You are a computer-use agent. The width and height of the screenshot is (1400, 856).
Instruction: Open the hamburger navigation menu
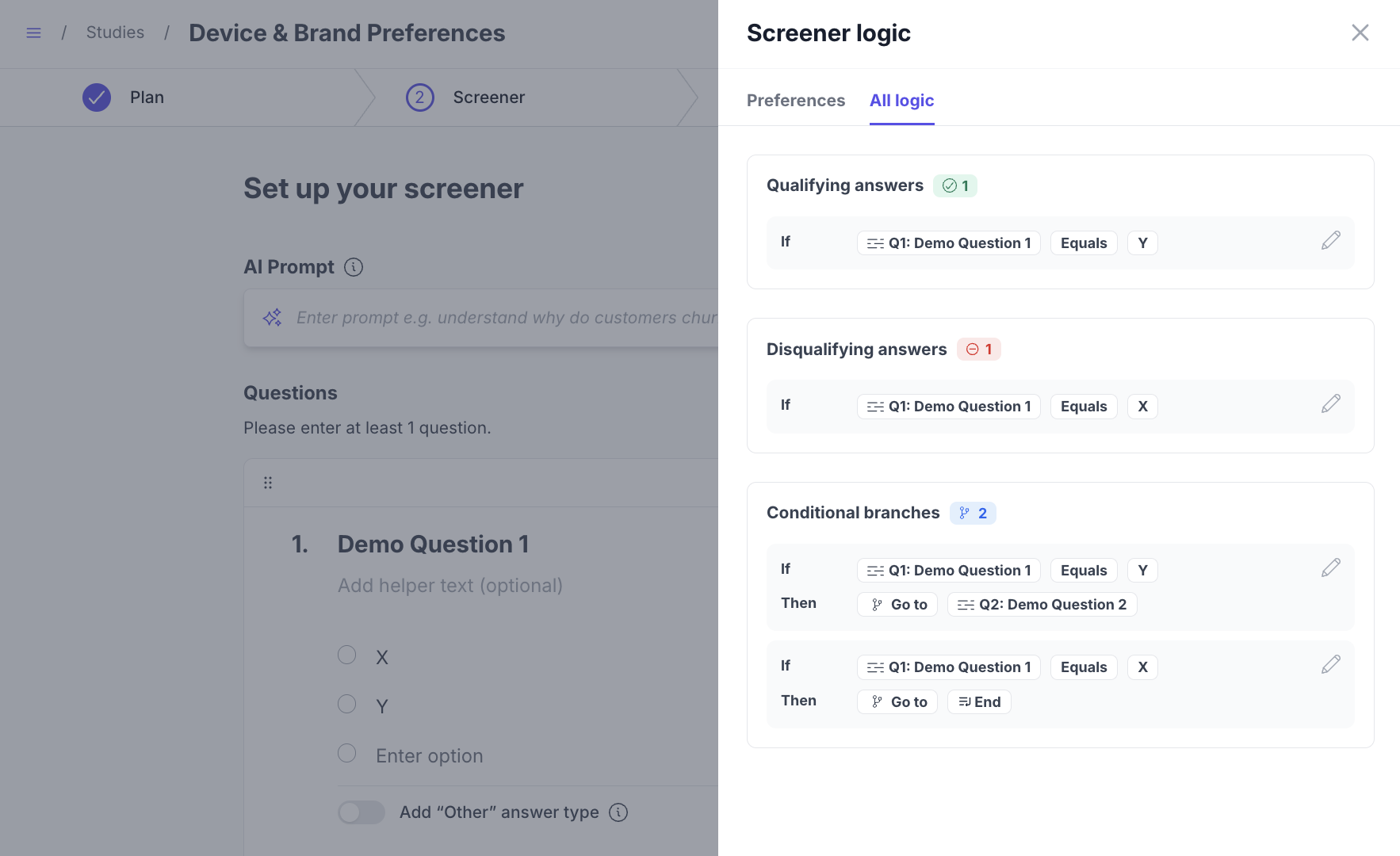click(x=33, y=33)
